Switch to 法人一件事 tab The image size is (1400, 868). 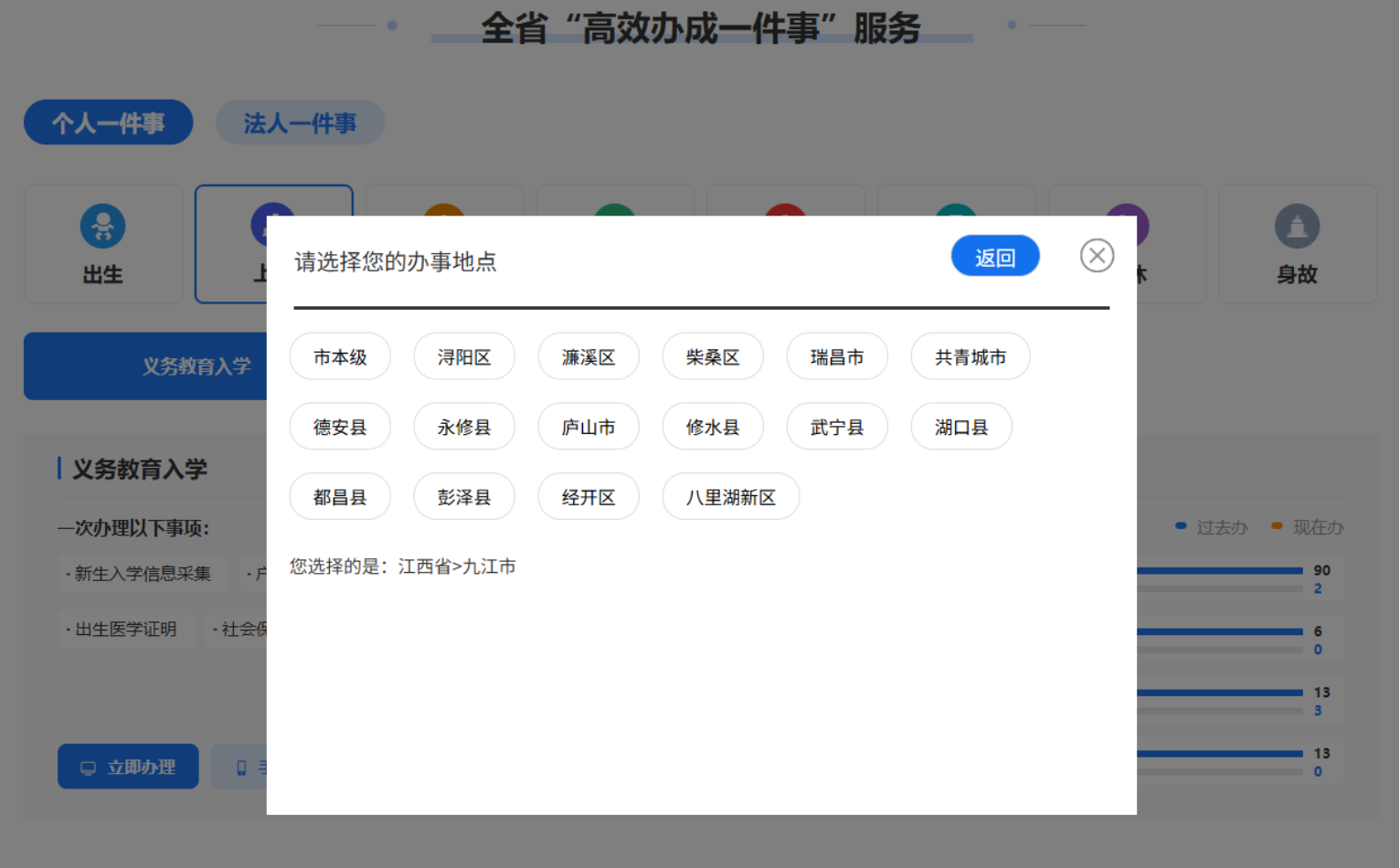pos(300,122)
